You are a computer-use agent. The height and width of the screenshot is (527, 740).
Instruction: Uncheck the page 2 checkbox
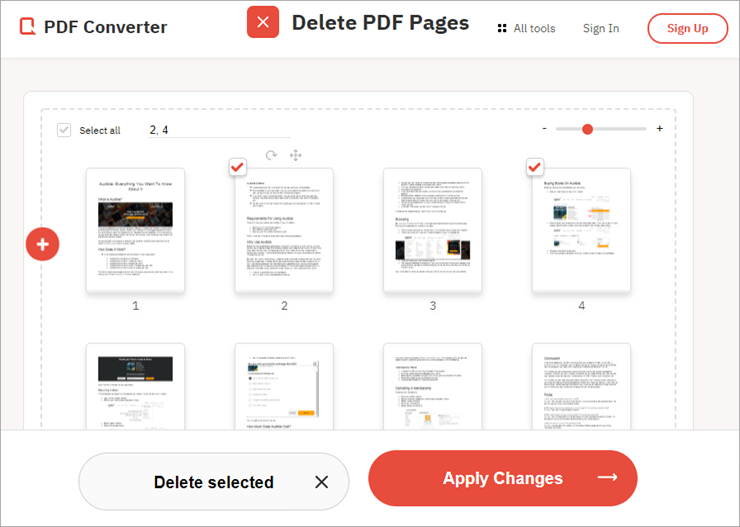[237, 166]
